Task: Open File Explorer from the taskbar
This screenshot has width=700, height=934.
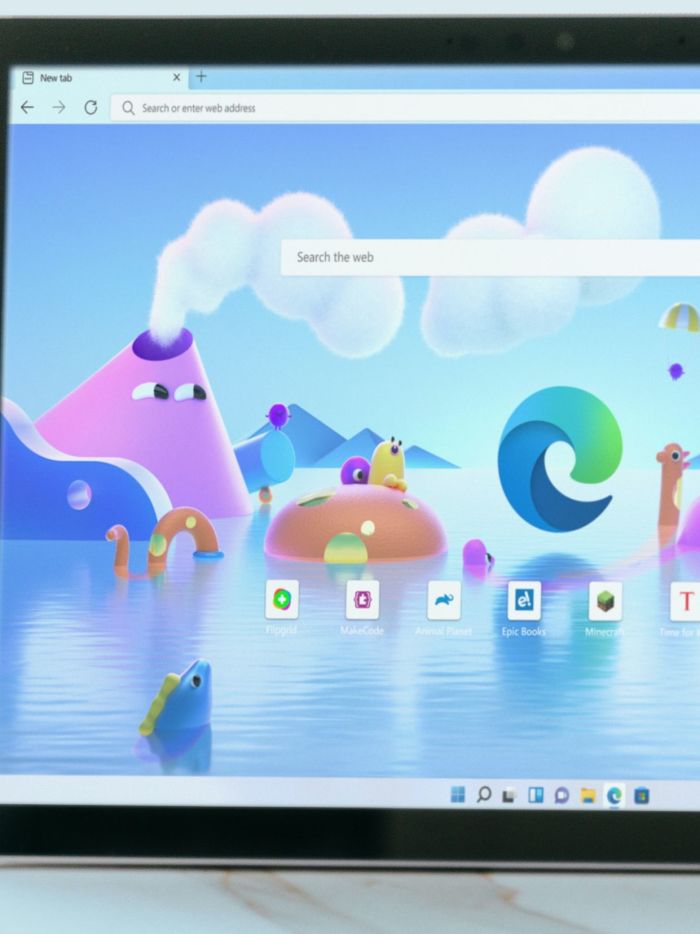Action: (x=588, y=796)
